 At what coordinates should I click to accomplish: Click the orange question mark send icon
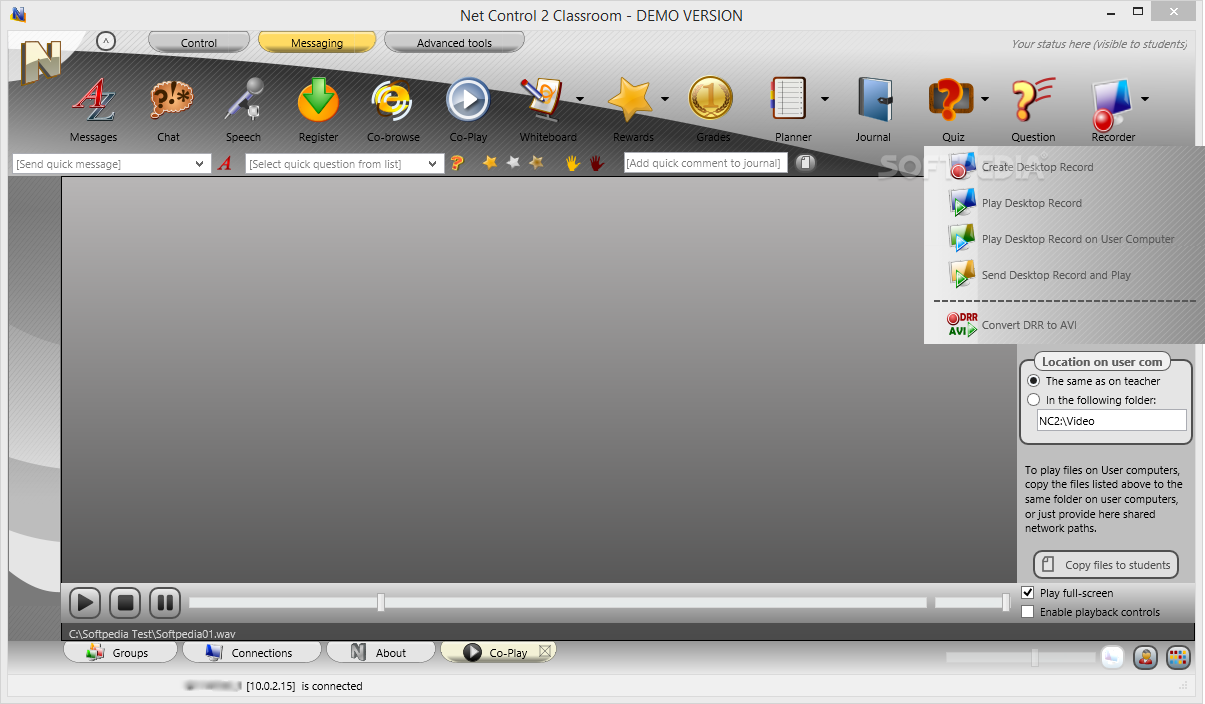457,163
